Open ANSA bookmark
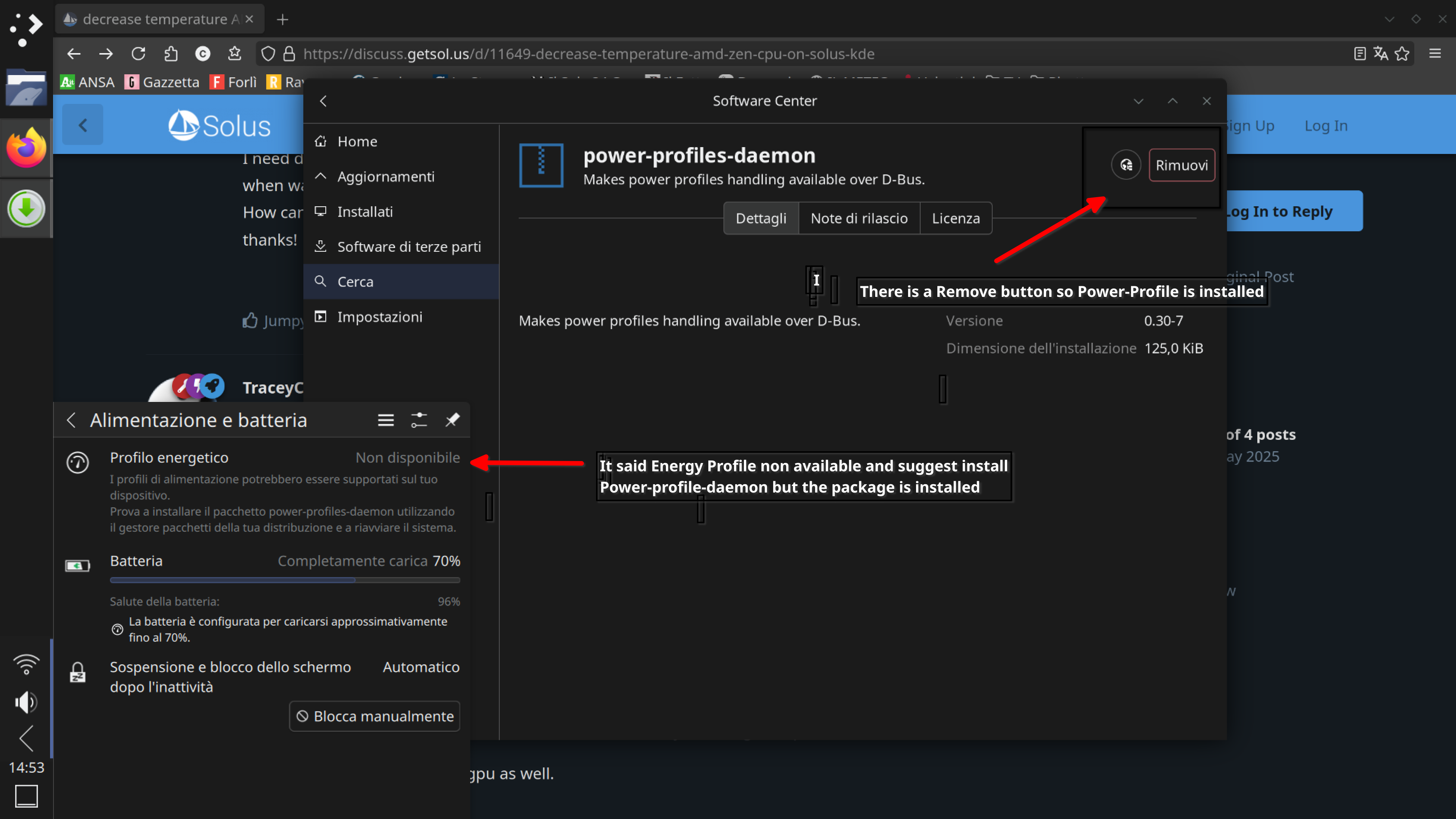The height and width of the screenshot is (819, 1456). [88, 82]
